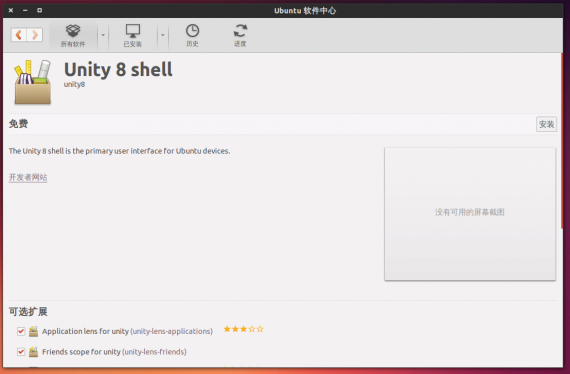Click the Friends scope for unity package icon
Image resolution: width=570 pixels, height=374 pixels.
click(33, 352)
